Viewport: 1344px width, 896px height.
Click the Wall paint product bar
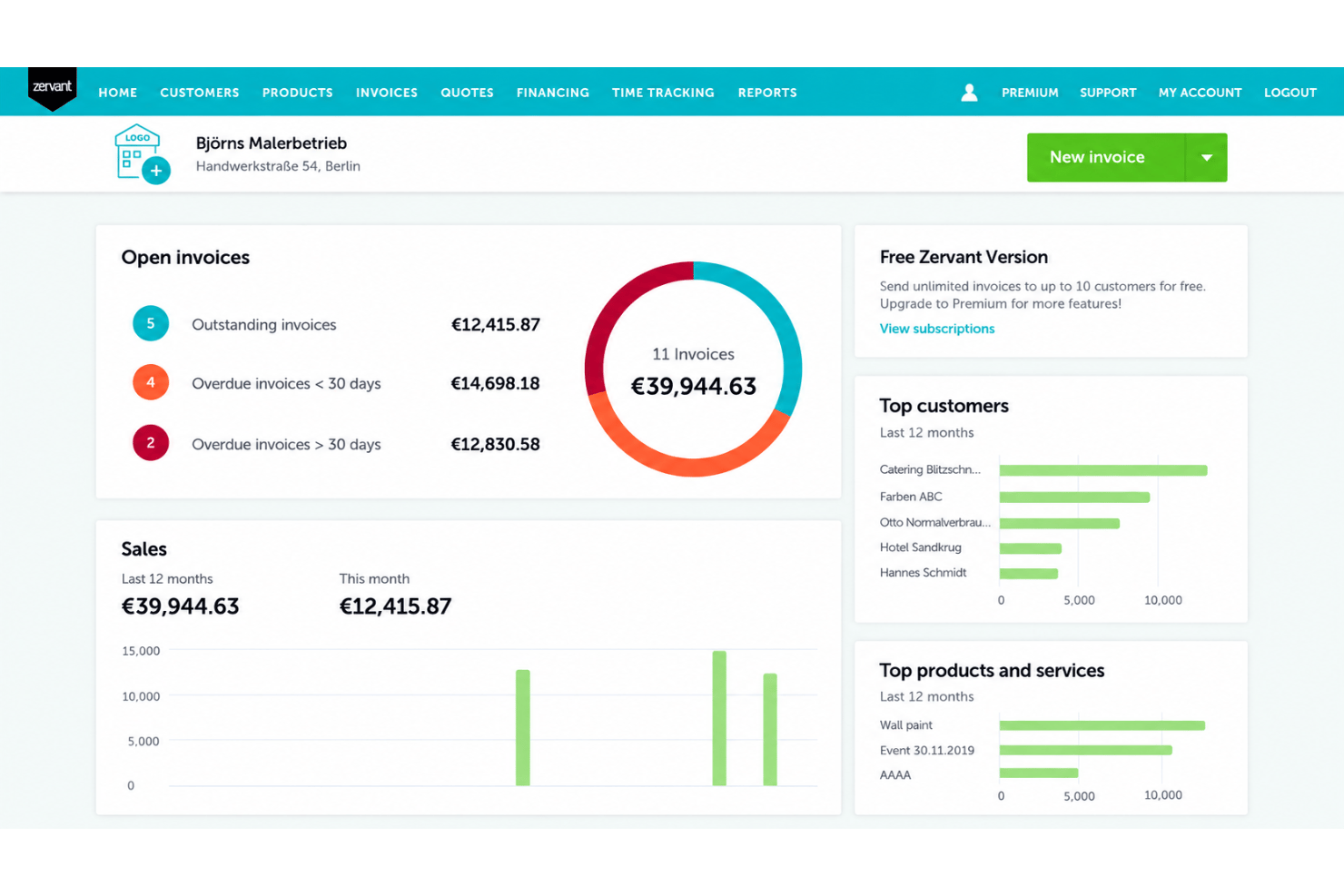[x=1102, y=725]
